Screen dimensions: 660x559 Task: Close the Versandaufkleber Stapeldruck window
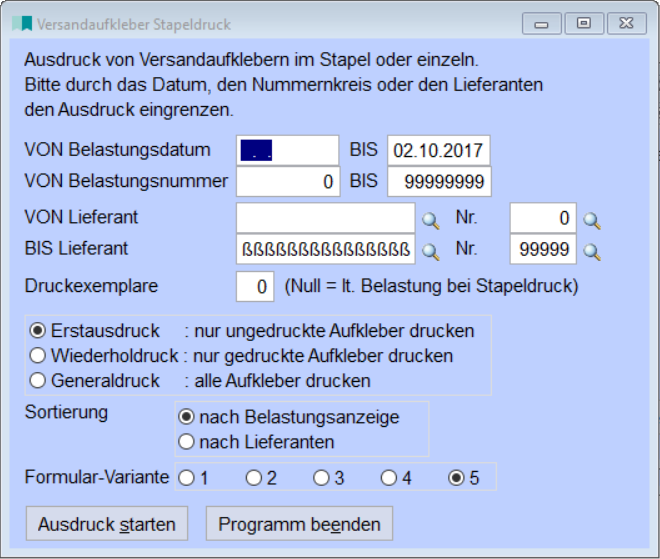click(627, 24)
